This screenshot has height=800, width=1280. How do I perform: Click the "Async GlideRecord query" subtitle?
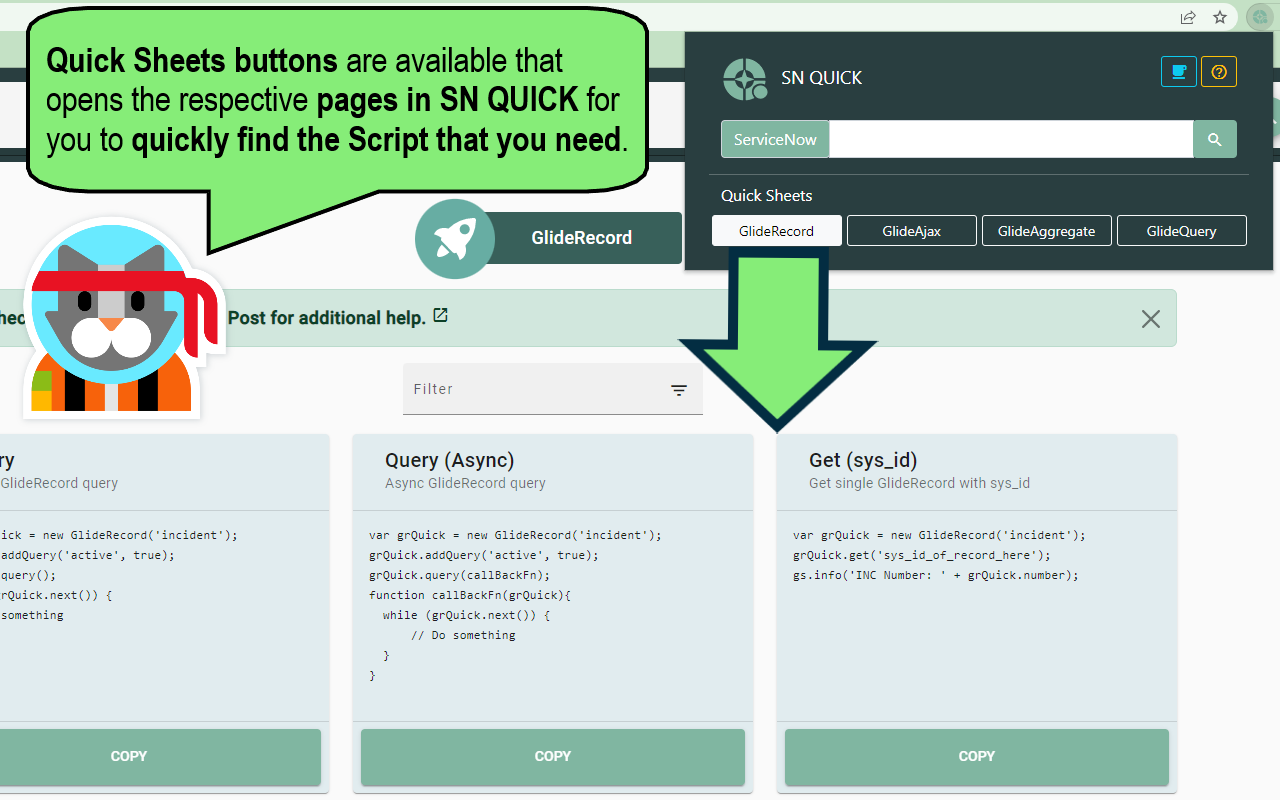click(x=466, y=483)
